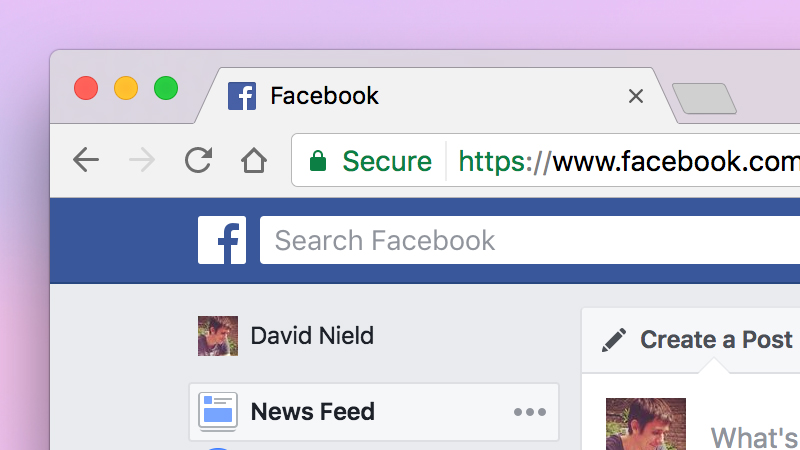Viewport: 800px width, 450px height.
Task: Go back using the browser back arrow
Action: pyautogui.click(x=86, y=160)
